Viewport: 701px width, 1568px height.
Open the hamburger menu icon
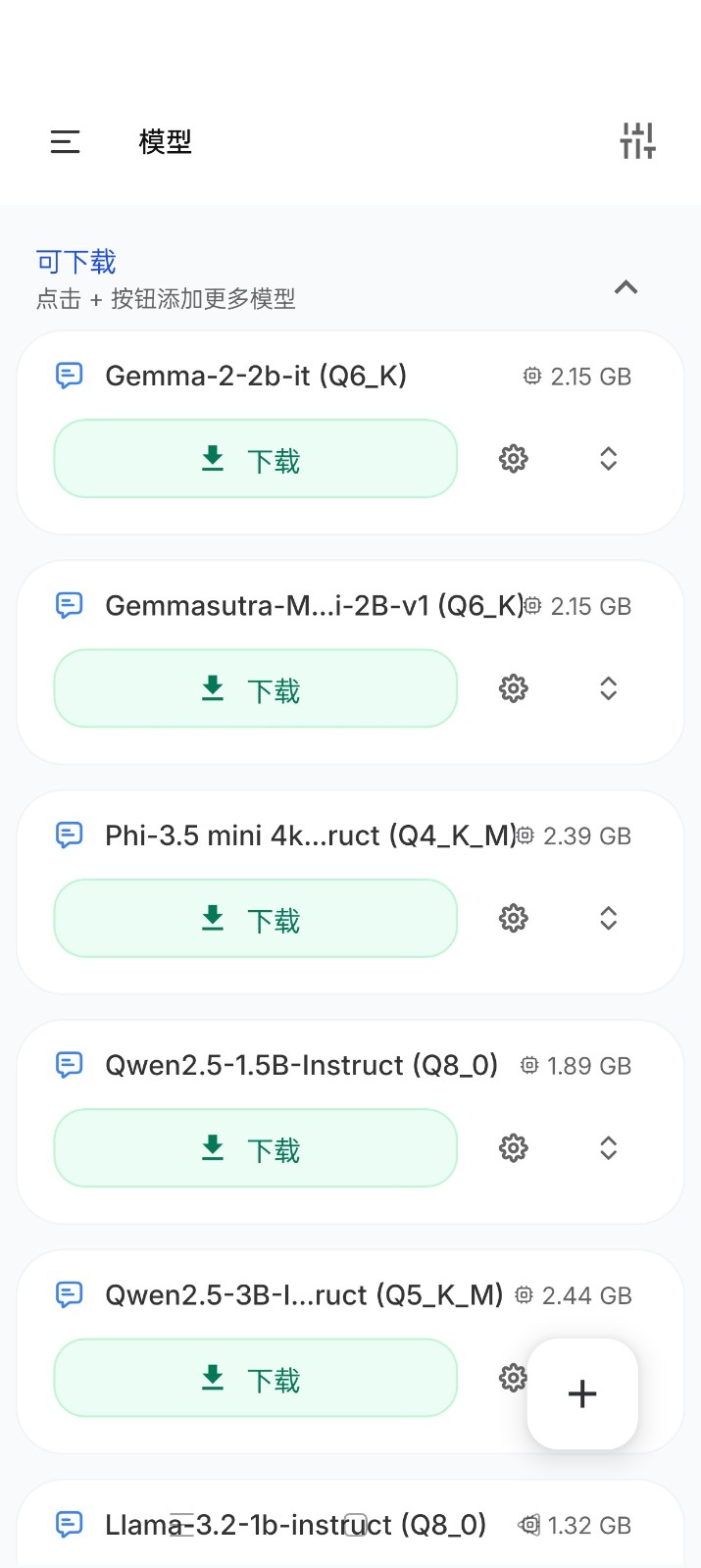(x=64, y=142)
